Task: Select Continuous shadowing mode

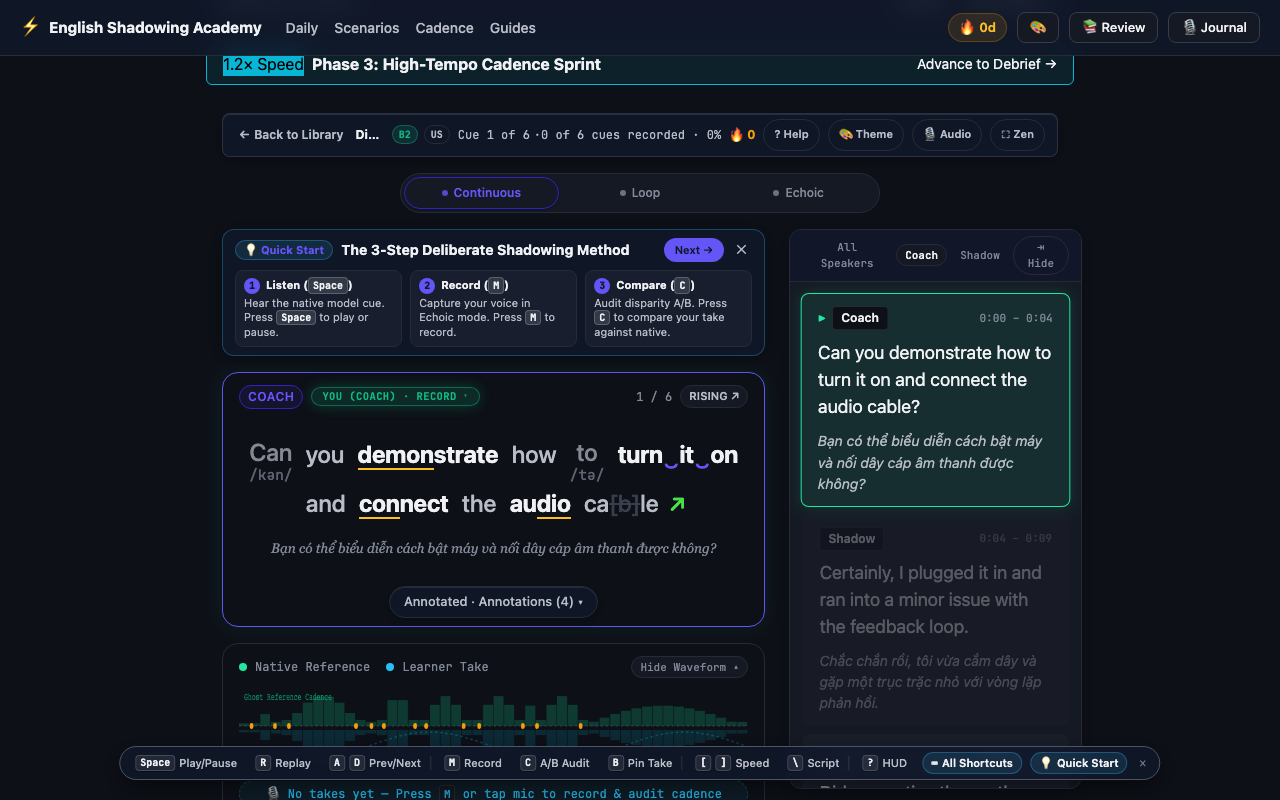Action: [x=481, y=193]
